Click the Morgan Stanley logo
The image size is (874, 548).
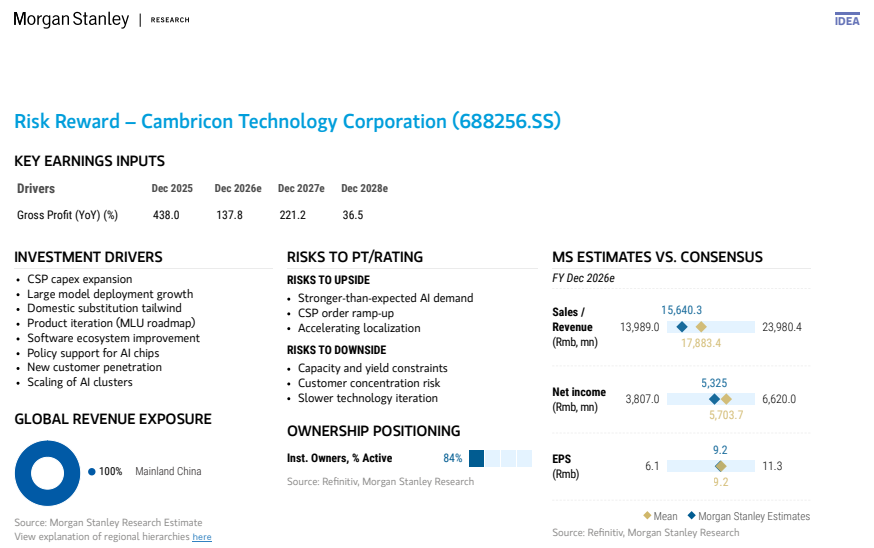(71, 20)
